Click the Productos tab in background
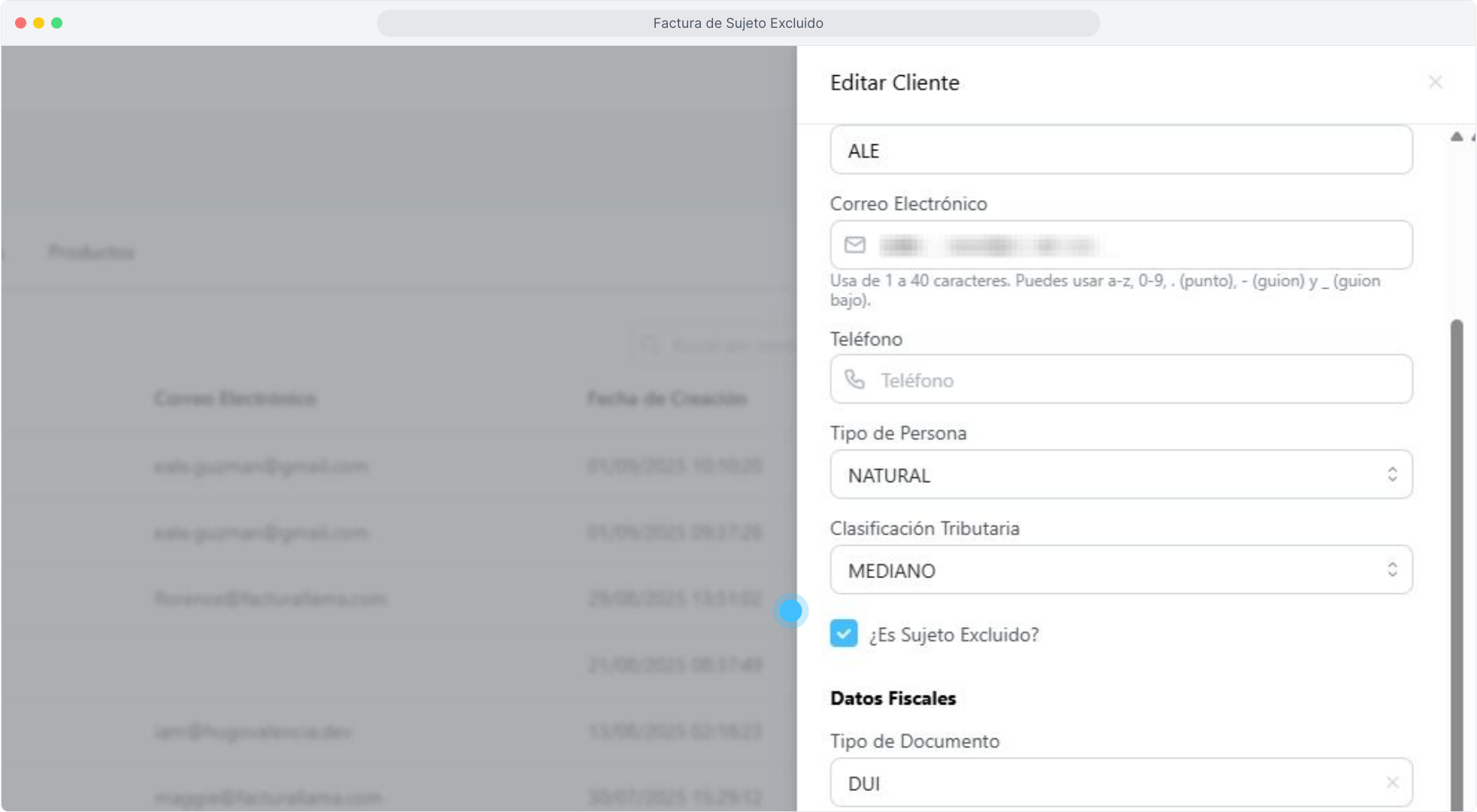Image resolution: width=1477 pixels, height=812 pixels. [x=91, y=252]
